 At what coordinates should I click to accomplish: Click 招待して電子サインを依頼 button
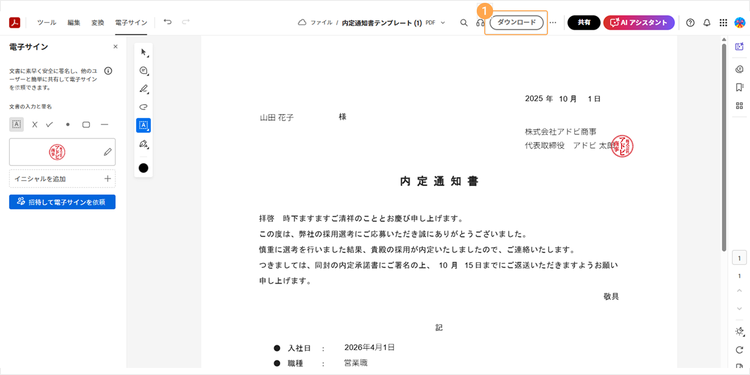[62, 202]
